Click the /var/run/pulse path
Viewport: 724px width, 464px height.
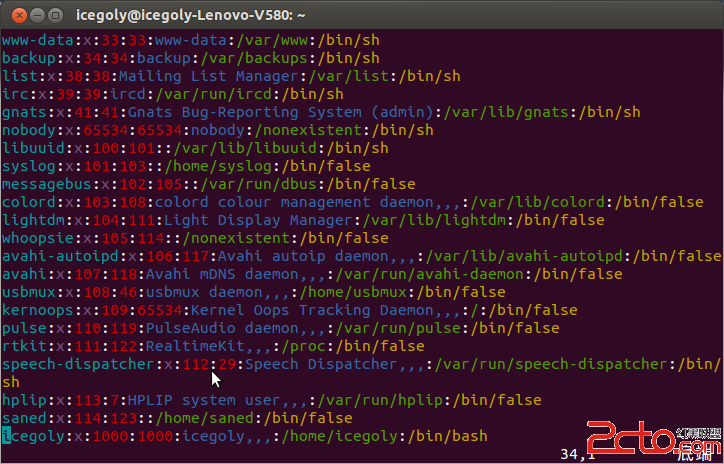point(398,328)
